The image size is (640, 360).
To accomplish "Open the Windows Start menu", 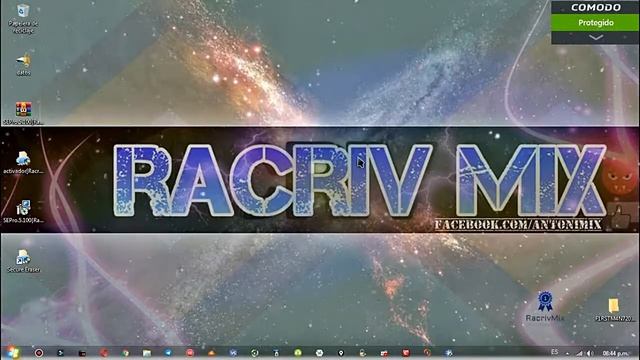I will tap(12, 352).
